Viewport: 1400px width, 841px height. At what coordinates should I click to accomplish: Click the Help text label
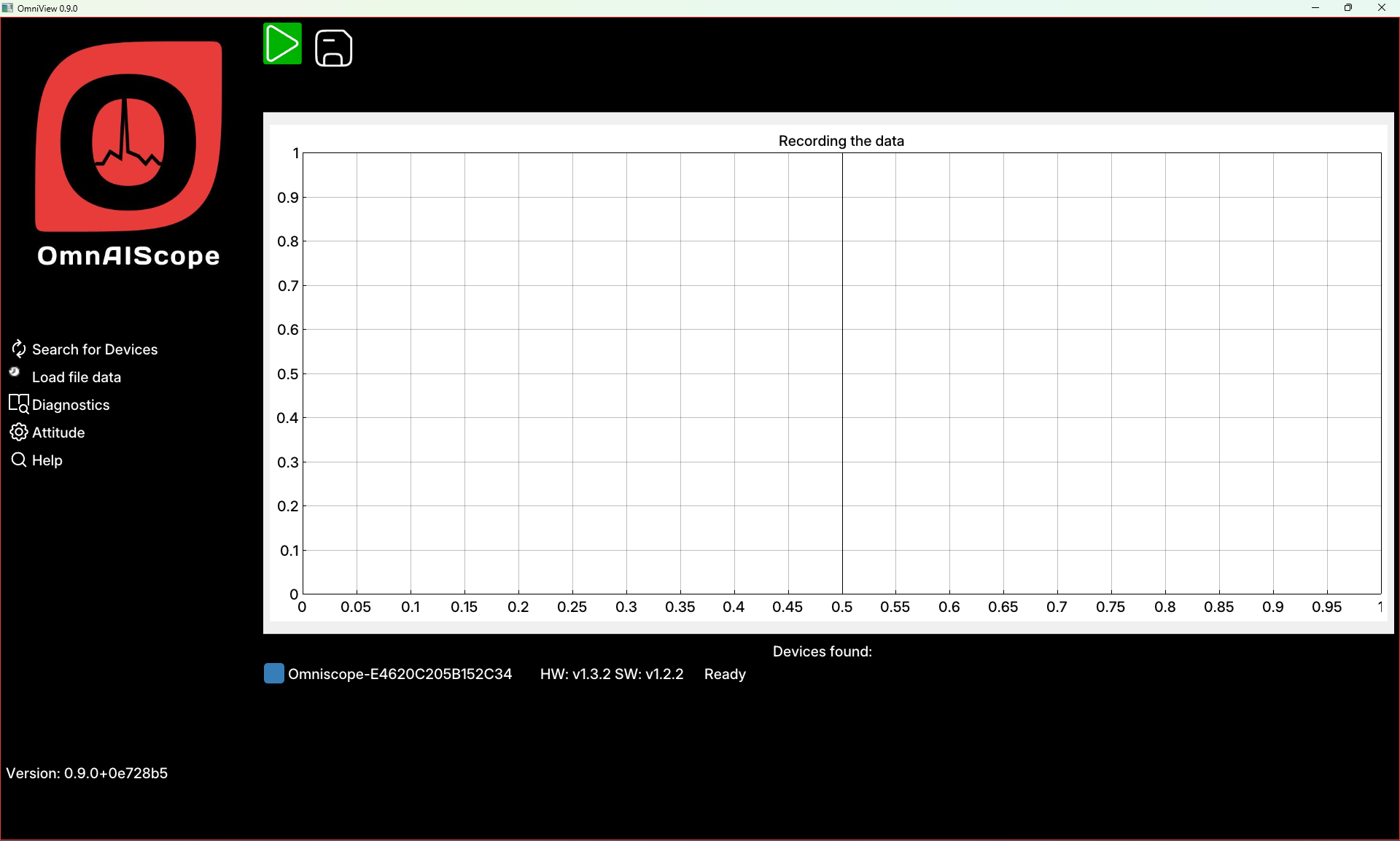(47, 460)
